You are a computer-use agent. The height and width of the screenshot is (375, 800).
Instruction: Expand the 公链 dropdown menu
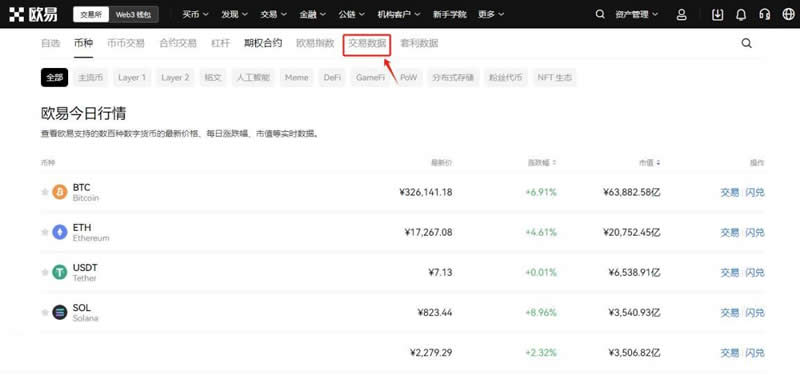[352, 14]
